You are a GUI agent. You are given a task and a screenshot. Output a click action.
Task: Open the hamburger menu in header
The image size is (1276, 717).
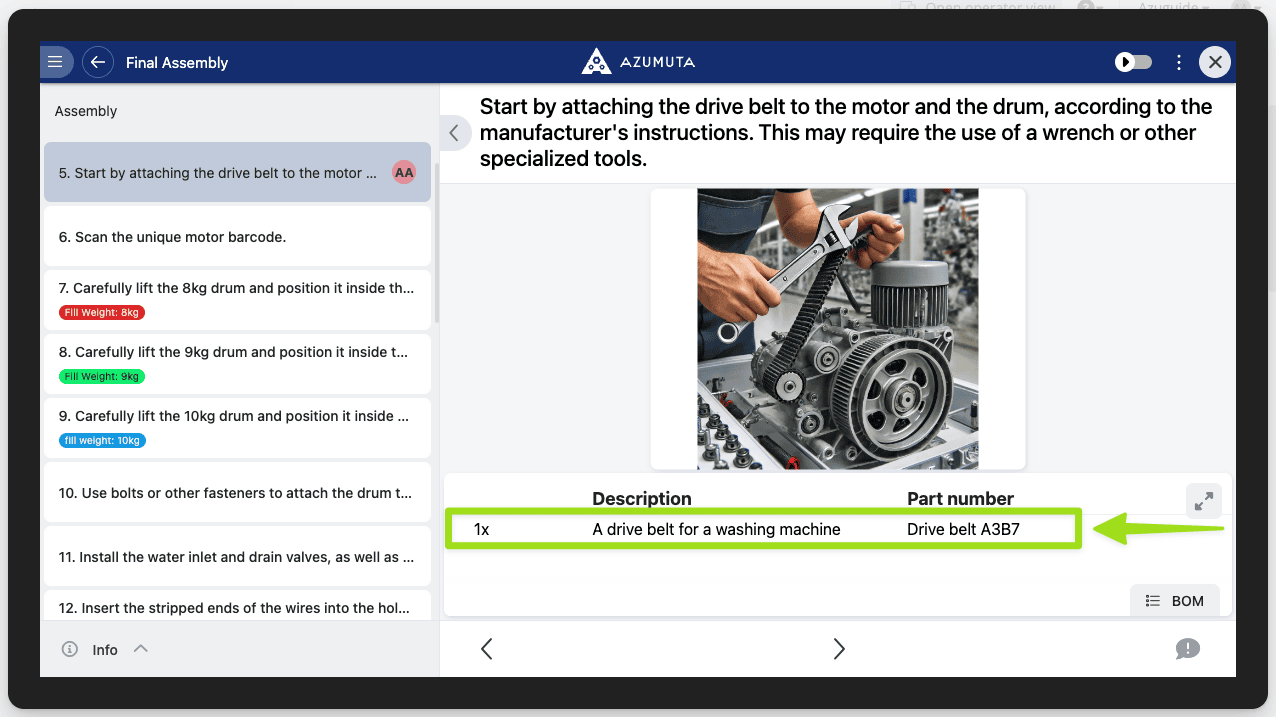[55, 62]
